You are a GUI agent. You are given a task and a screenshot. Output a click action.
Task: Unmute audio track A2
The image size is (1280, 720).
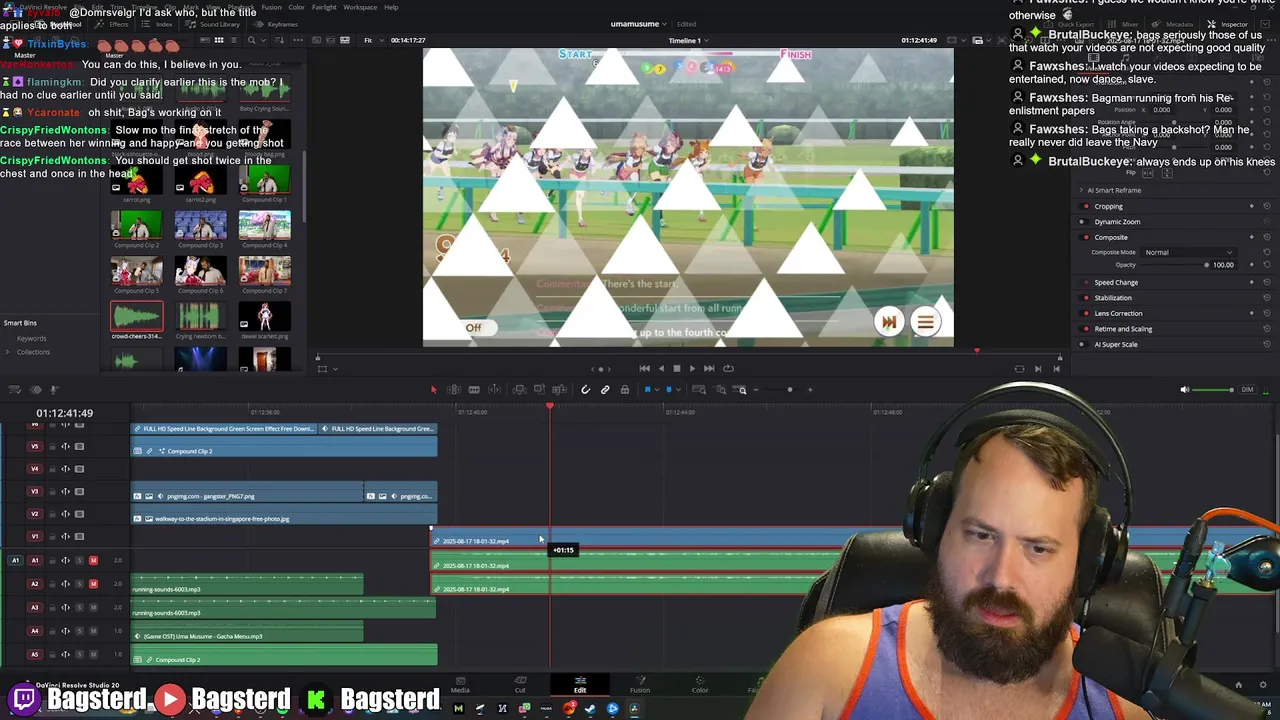[93, 583]
